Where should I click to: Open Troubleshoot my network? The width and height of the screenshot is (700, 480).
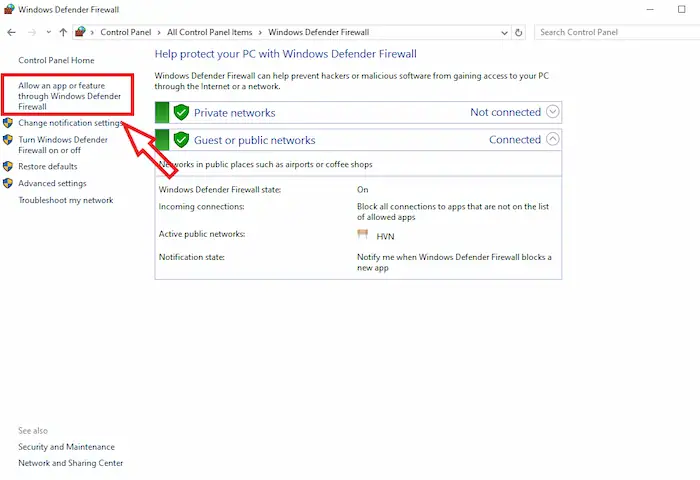[x=66, y=200]
